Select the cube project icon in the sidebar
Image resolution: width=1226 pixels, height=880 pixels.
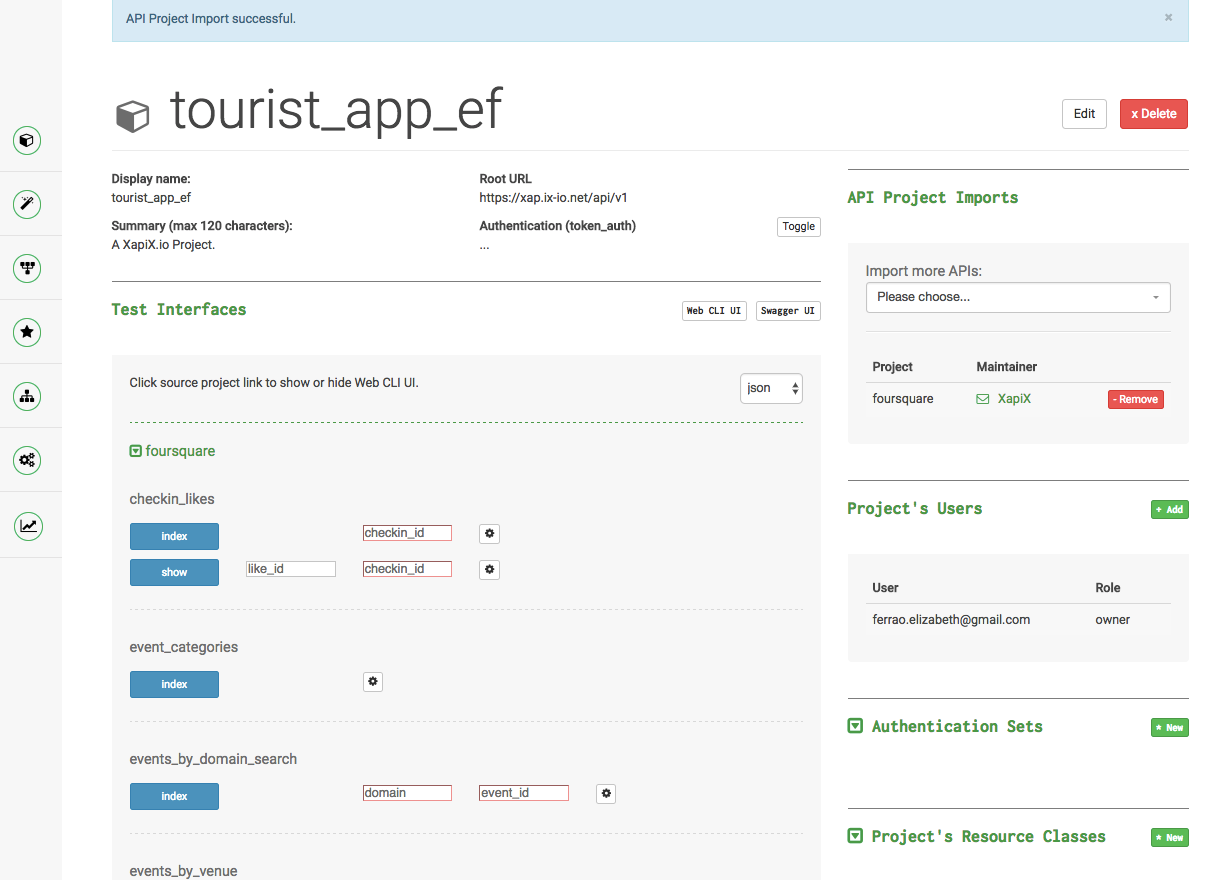click(27, 141)
